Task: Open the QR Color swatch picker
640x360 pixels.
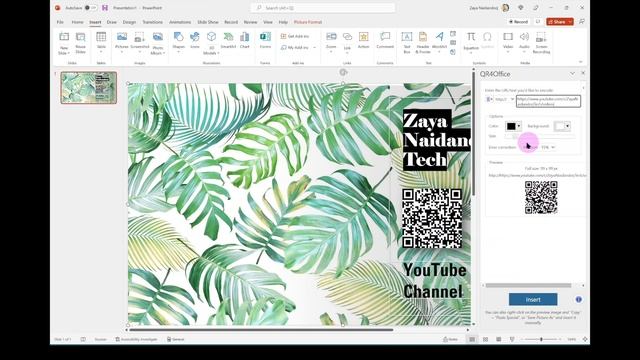Action: coord(513,126)
